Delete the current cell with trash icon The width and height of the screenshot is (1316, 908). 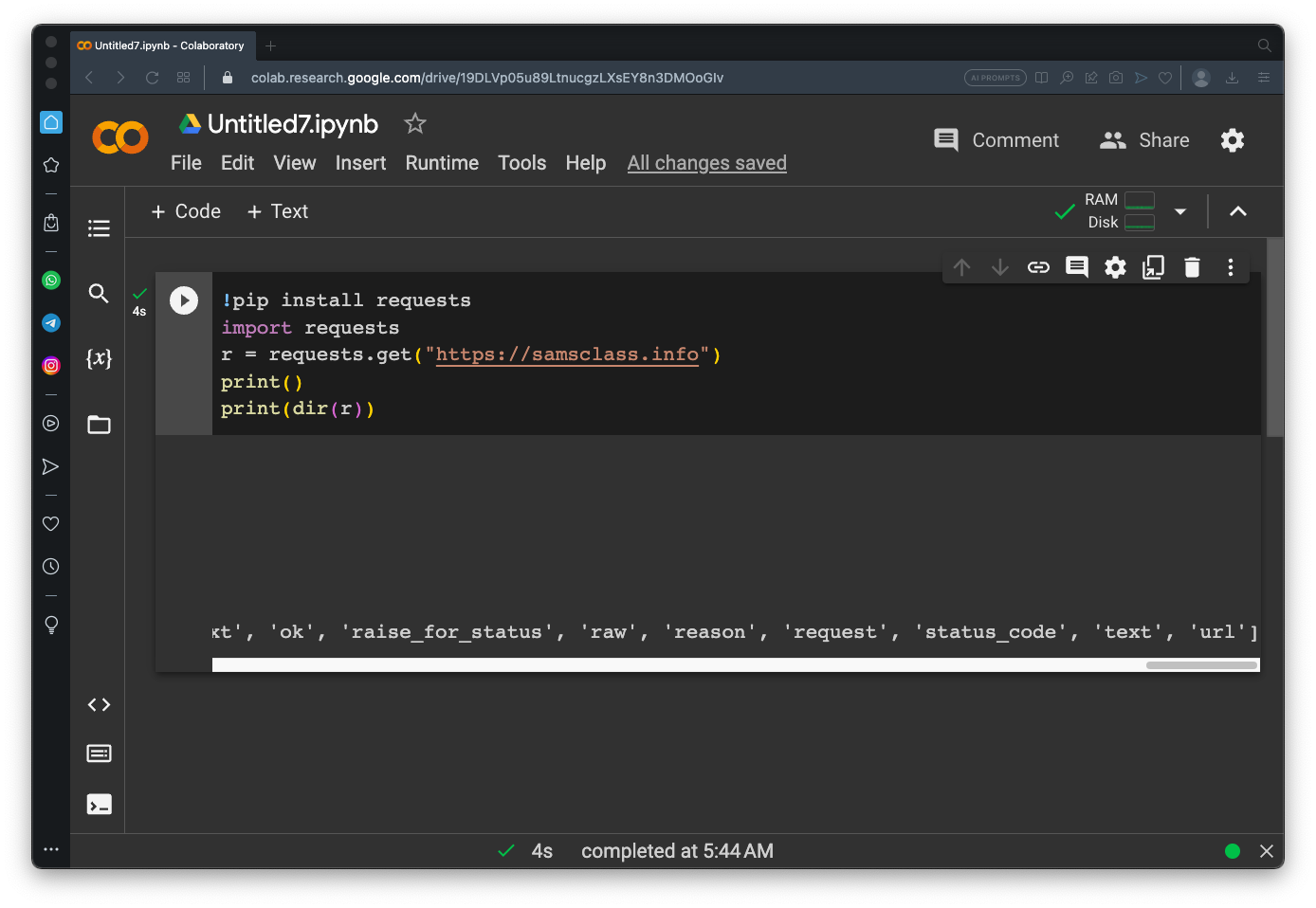[1192, 267]
